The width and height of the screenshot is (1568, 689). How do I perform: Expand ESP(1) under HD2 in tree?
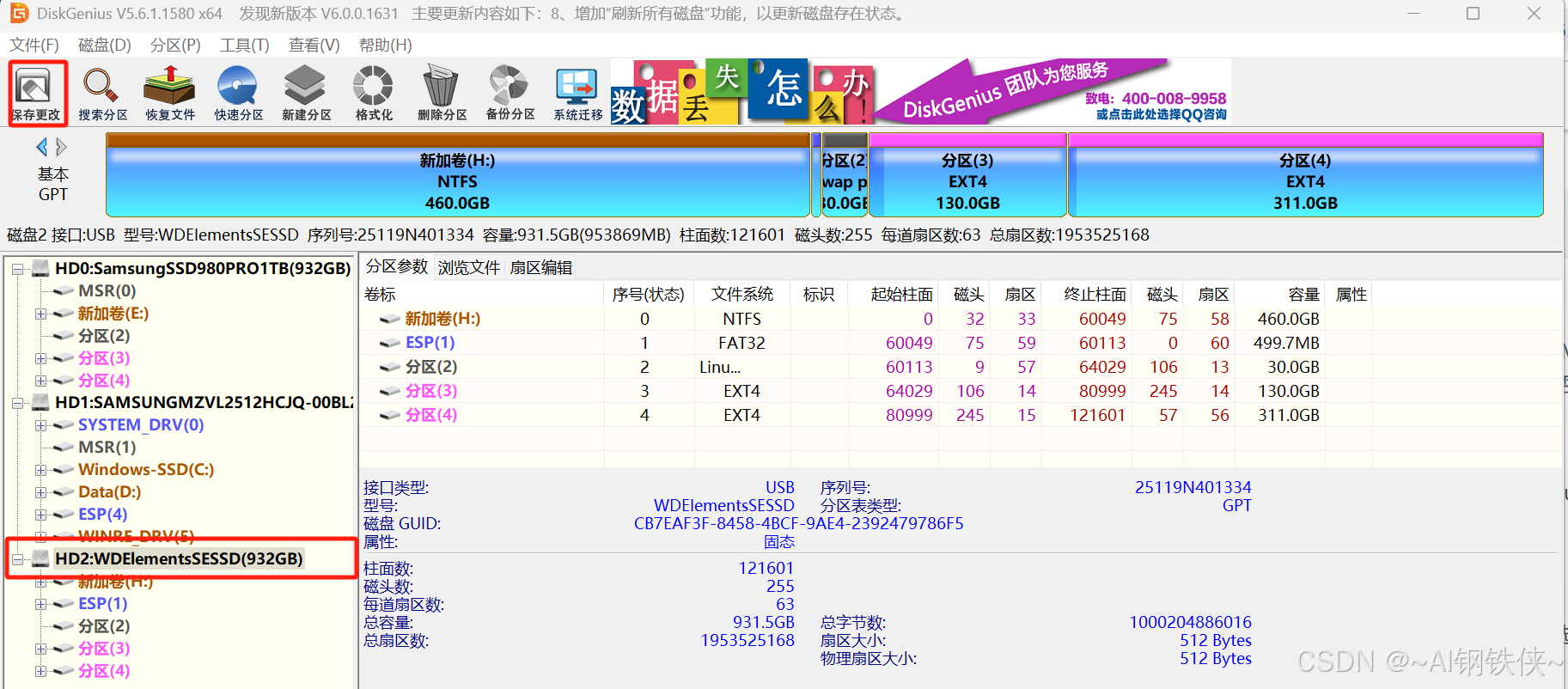tap(40, 604)
